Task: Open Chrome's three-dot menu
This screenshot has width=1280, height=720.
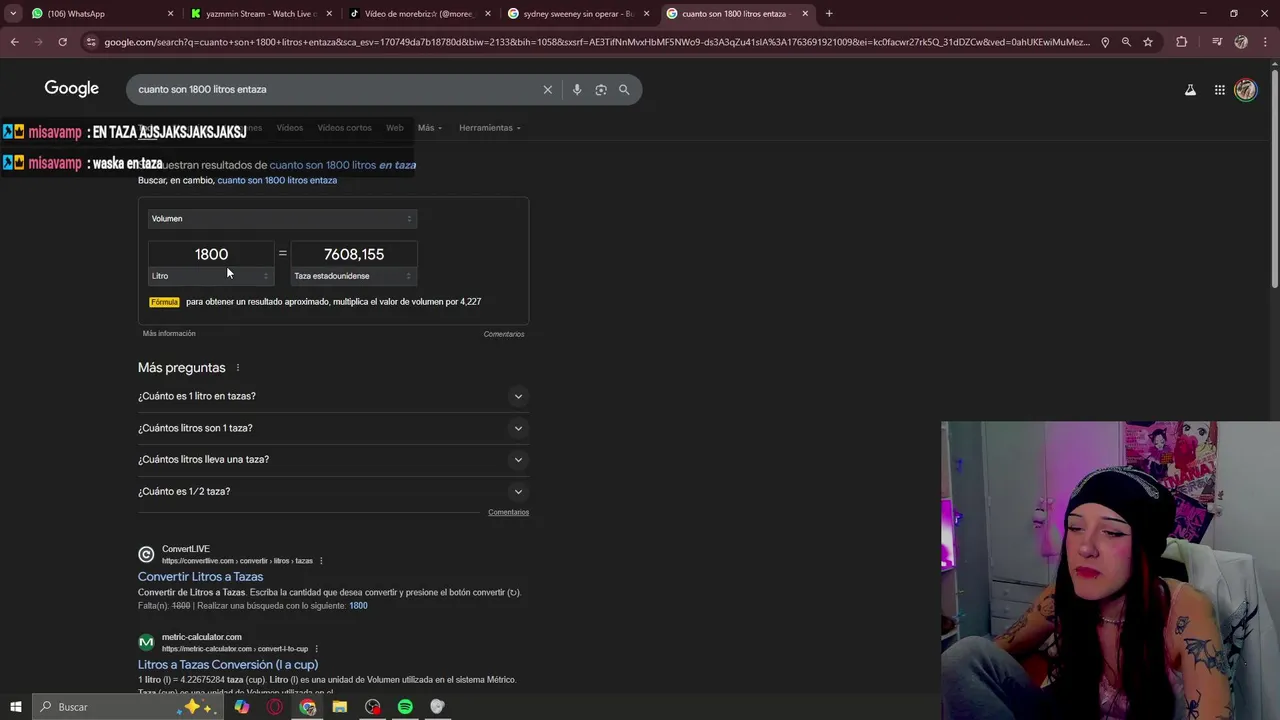Action: [x=1265, y=42]
